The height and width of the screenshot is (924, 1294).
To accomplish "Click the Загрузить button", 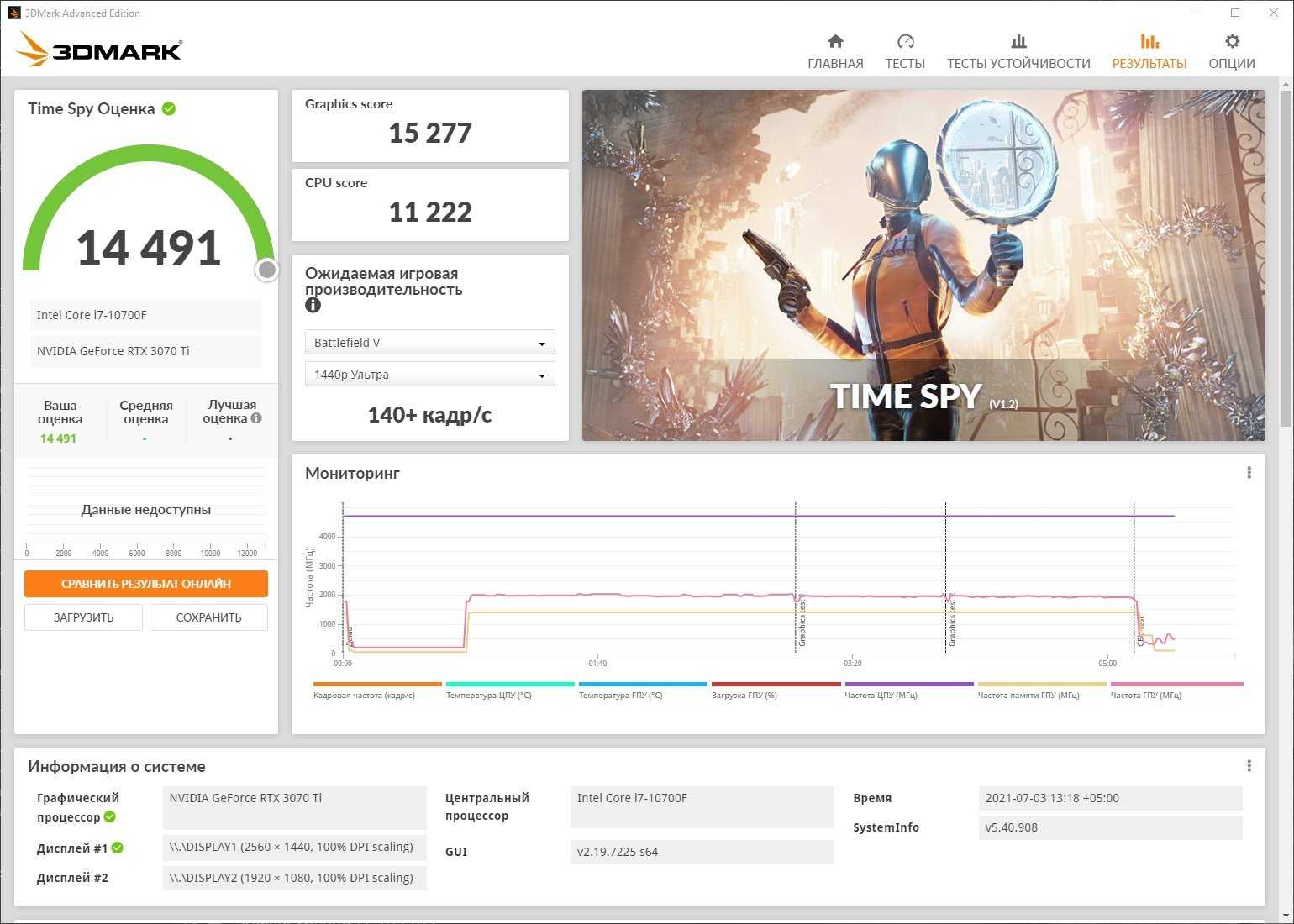I will pos(83,617).
